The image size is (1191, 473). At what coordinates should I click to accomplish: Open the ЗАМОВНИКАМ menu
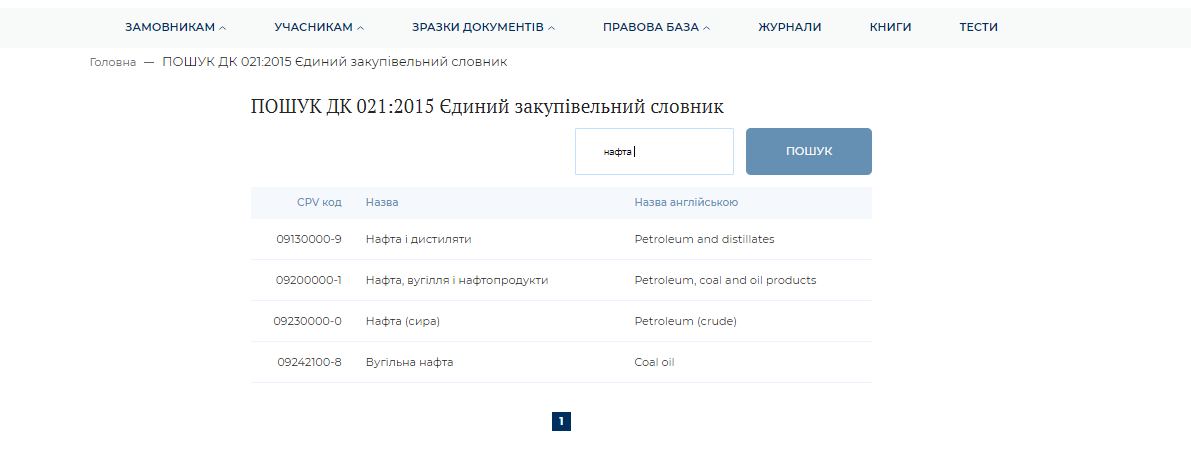(175, 27)
